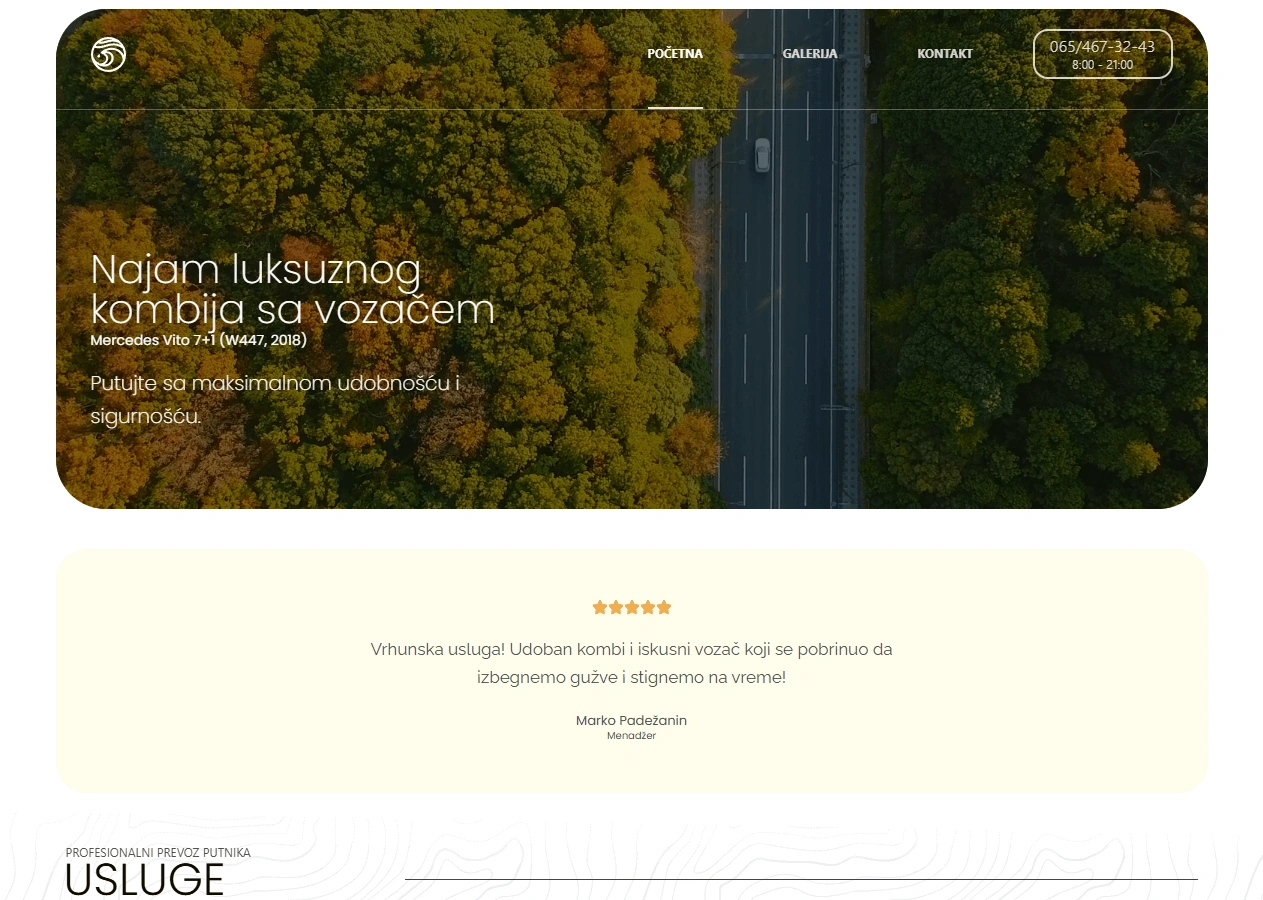Click the white car on the road
Screen dimensions: 1263x900
762,155
